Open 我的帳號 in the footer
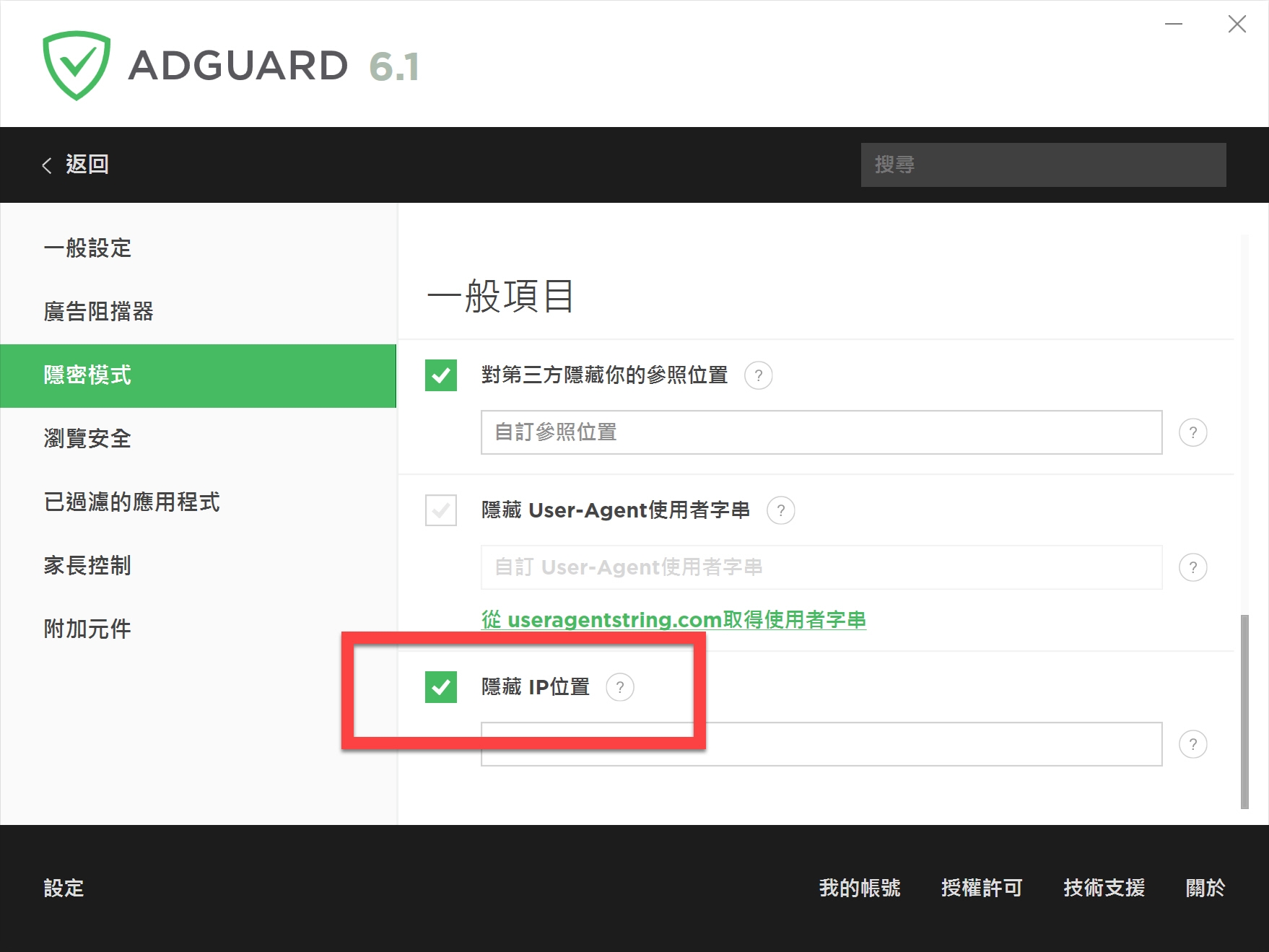This screenshot has height=952, width=1269. (x=860, y=888)
